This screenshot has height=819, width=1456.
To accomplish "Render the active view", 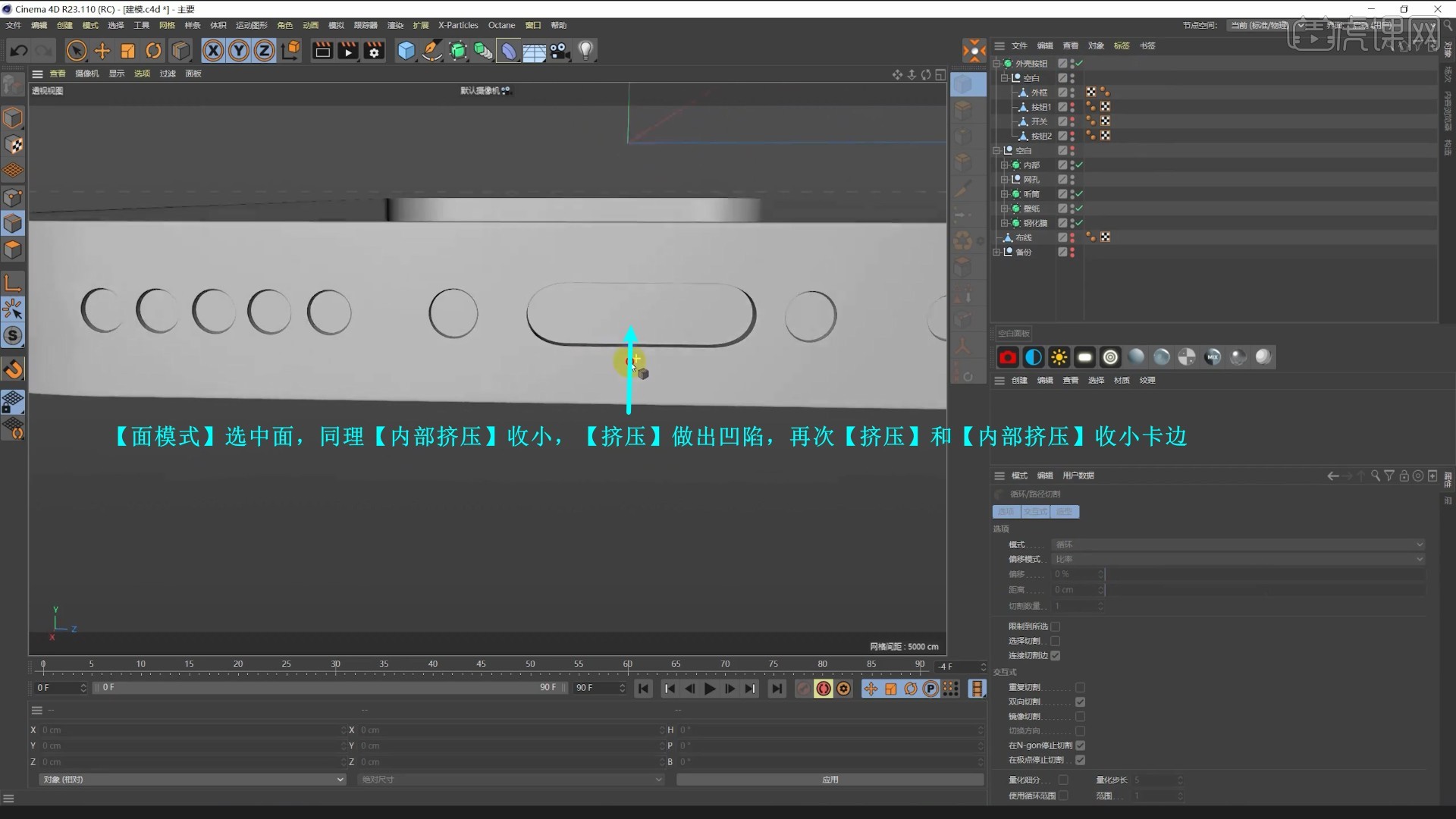I will point(322,50).
